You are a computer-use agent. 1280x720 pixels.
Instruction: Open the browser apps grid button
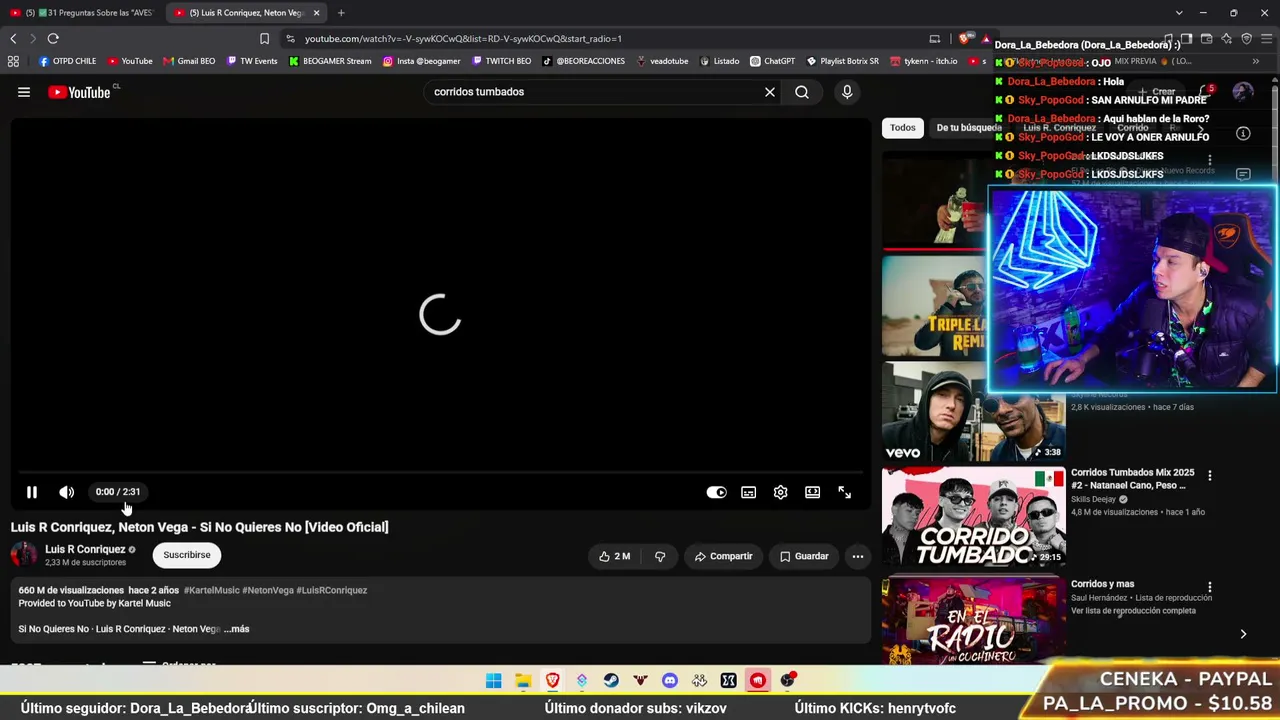13,61
